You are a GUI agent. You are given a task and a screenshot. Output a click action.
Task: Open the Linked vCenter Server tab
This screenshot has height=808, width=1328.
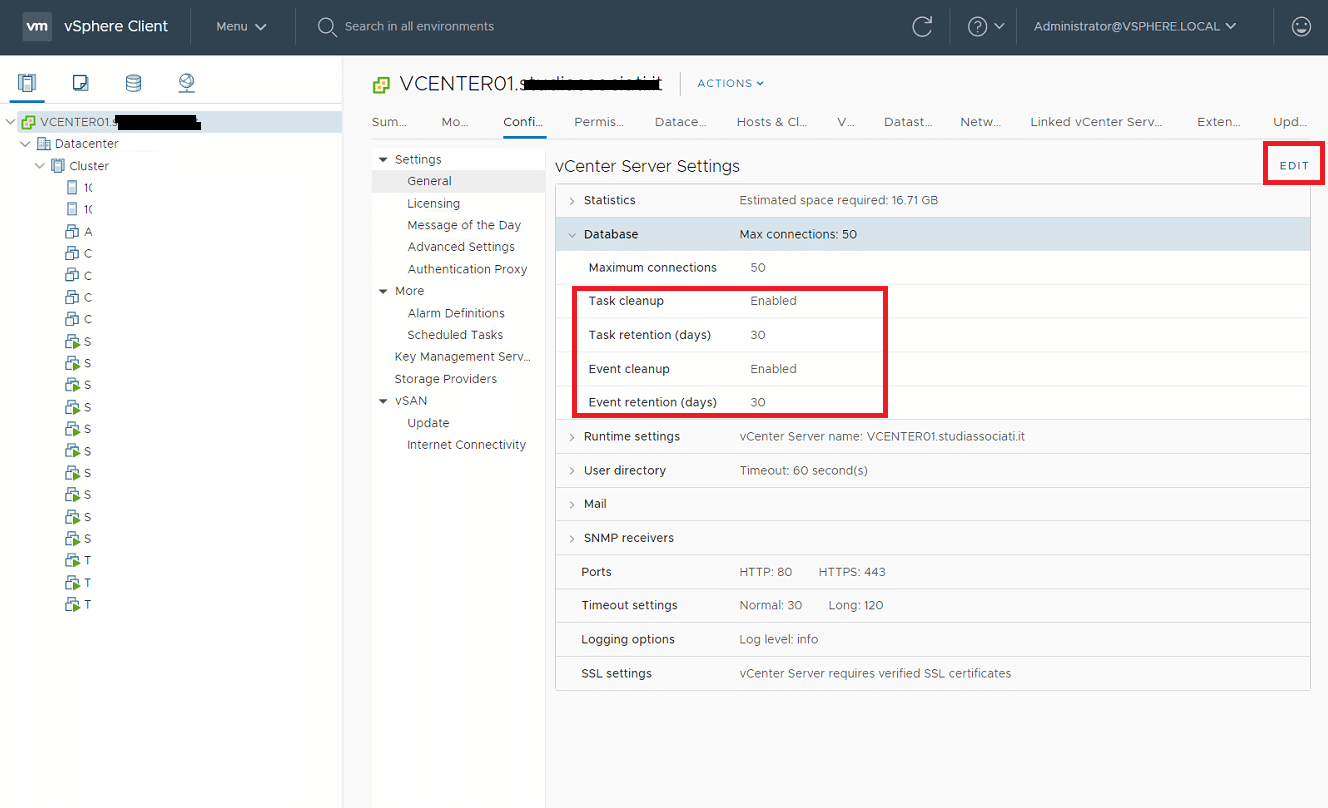(x=1097, y=122)
